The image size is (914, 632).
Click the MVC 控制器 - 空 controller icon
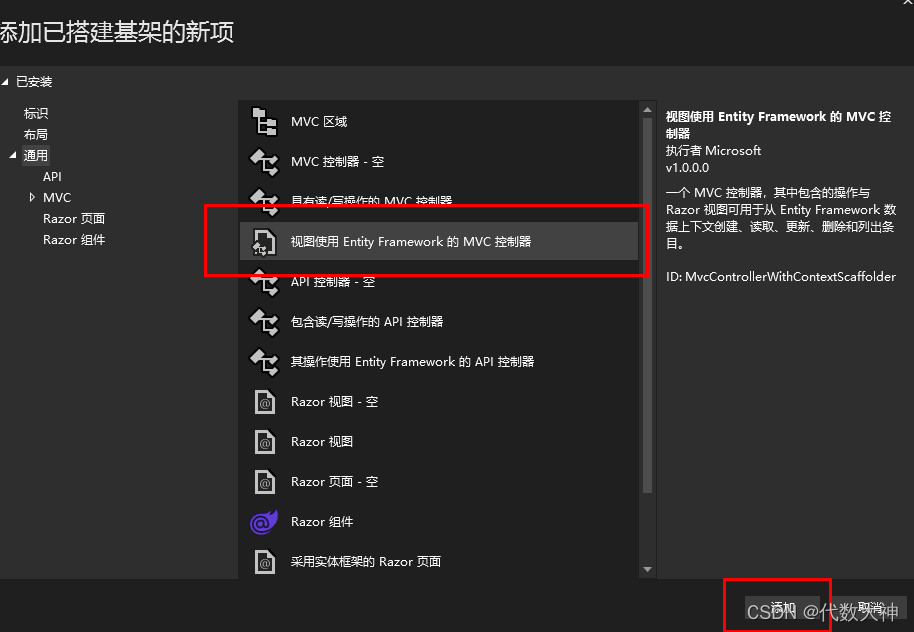265,161
